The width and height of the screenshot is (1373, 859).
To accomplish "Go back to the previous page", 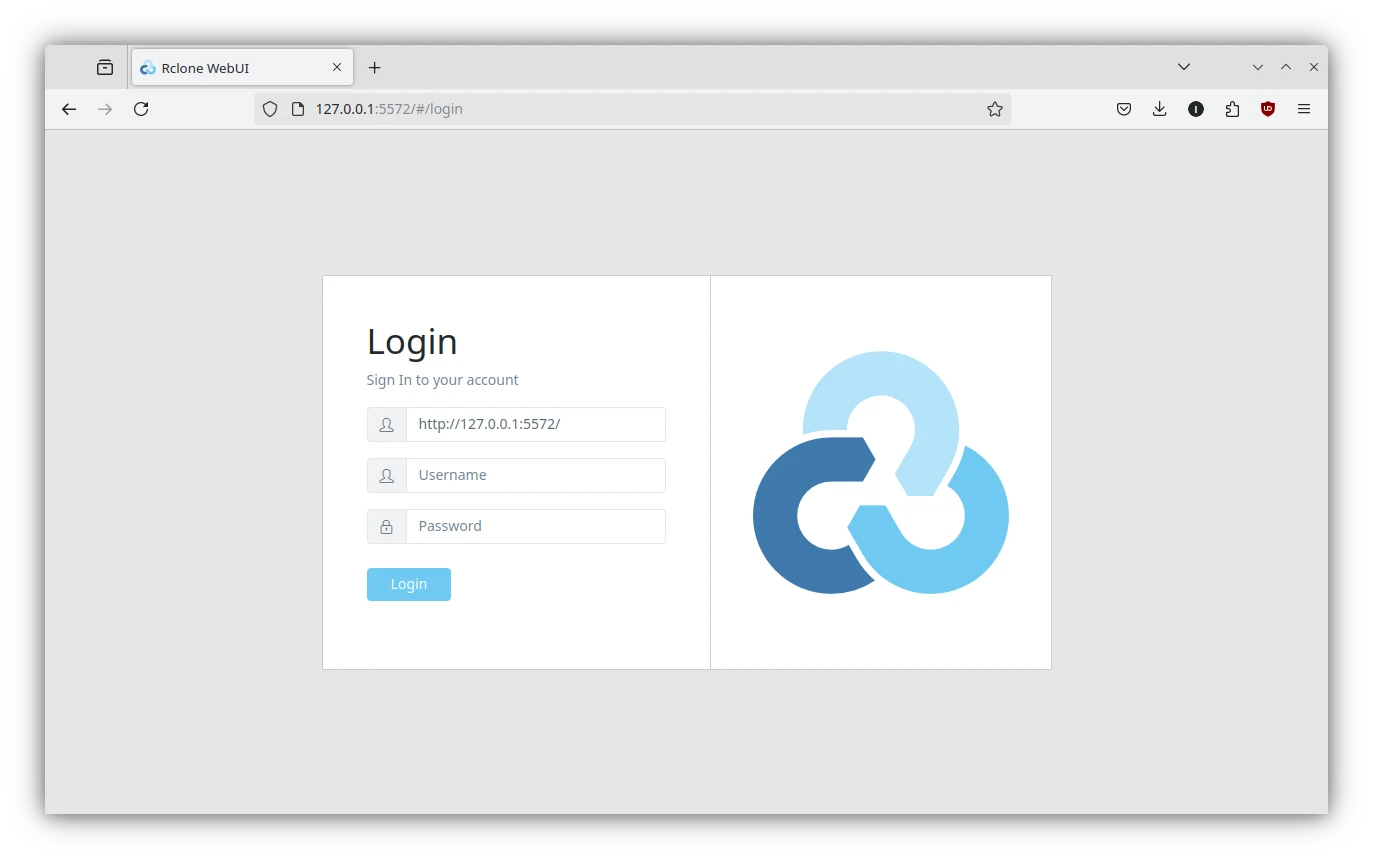I will tap(69, 109).
